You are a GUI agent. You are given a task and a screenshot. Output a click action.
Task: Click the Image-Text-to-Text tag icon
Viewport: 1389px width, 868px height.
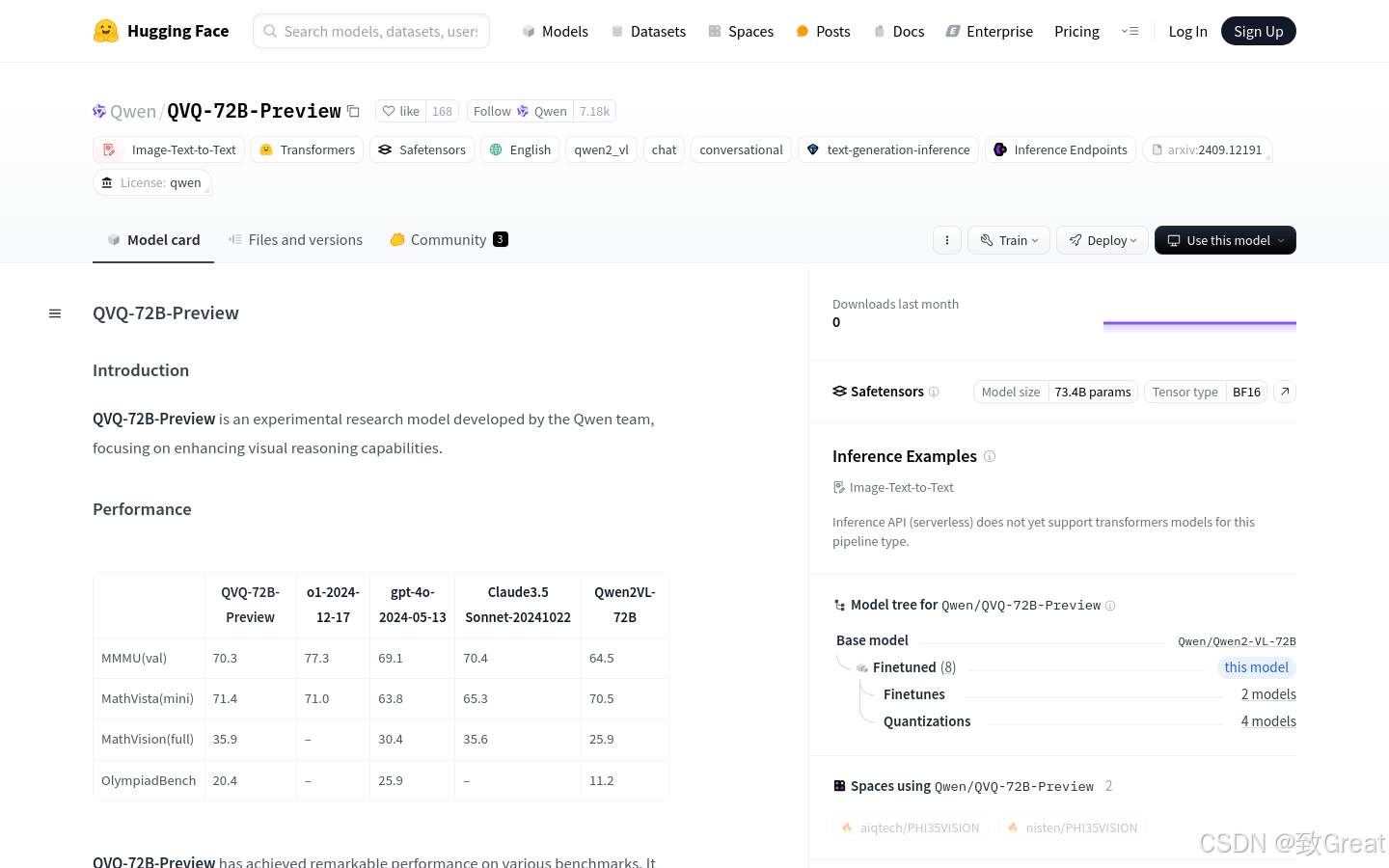click(110, 149)
